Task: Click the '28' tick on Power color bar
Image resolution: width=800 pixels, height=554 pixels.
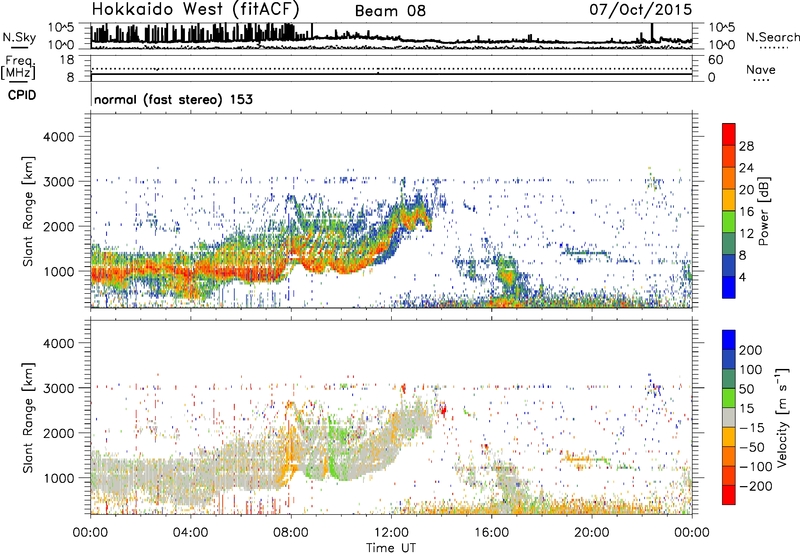Action: (x=746, y=146)
